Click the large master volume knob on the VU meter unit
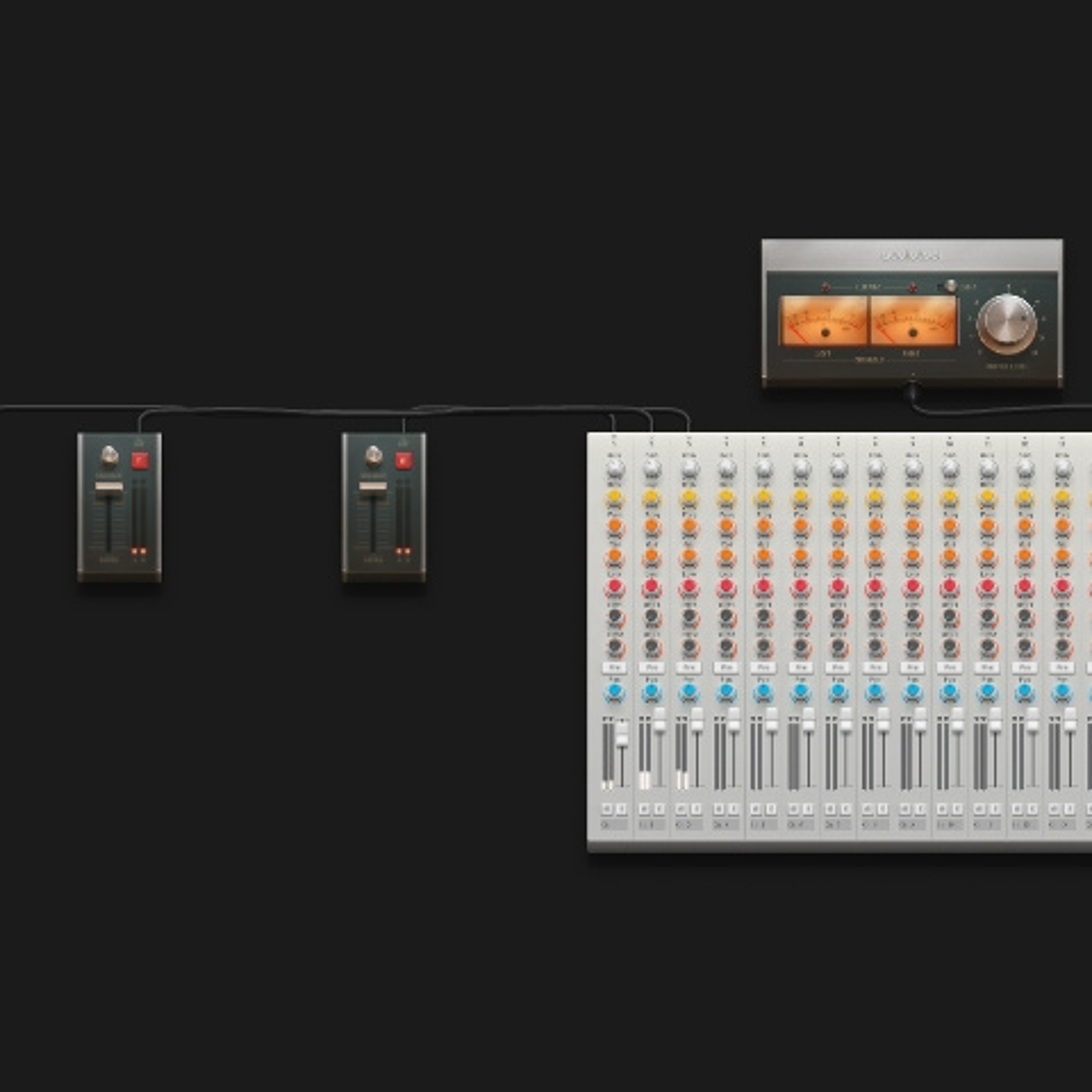This screenshot has height=1092, width=1092. pos(1007,324)
